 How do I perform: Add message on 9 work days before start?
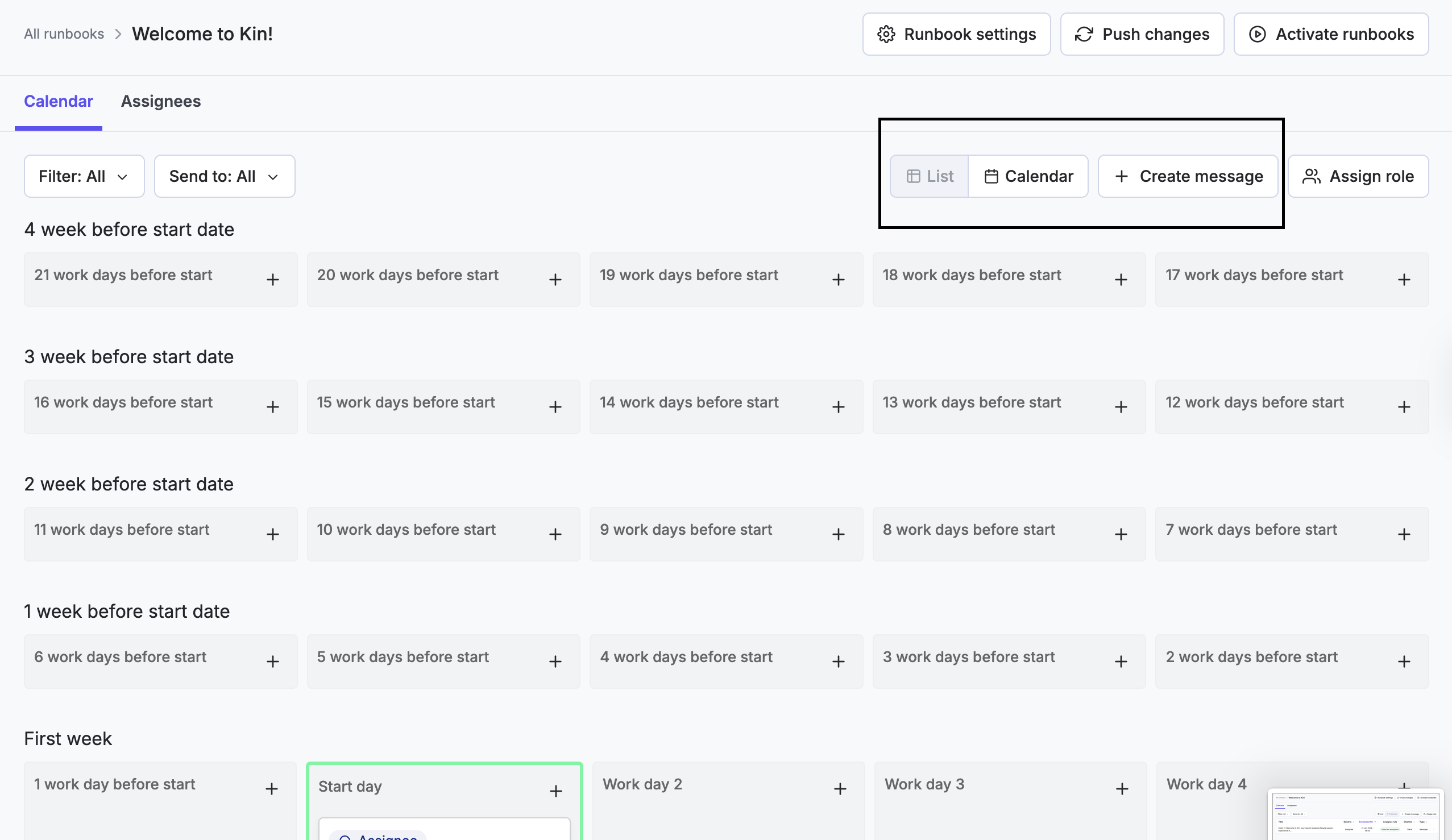point(839,535)
